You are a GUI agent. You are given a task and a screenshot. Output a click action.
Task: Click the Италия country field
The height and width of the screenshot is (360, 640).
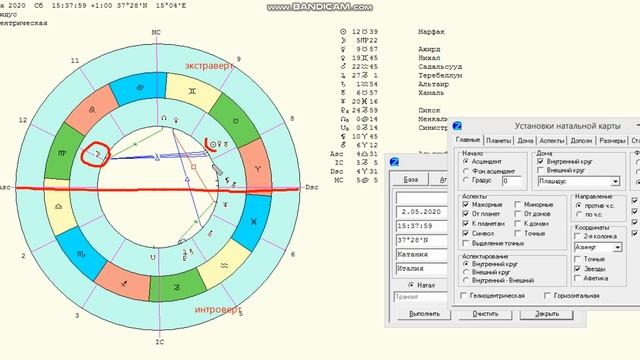point(423,269)
